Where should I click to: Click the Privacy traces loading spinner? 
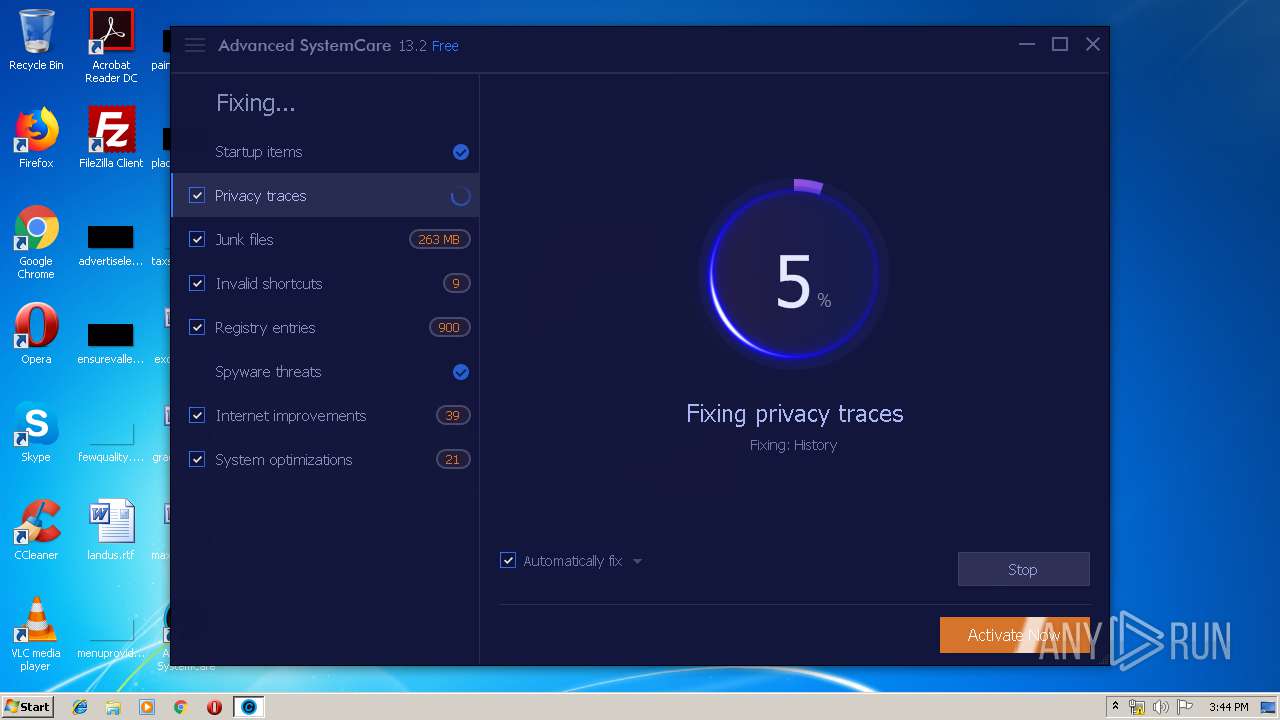(x=461, y=196)
